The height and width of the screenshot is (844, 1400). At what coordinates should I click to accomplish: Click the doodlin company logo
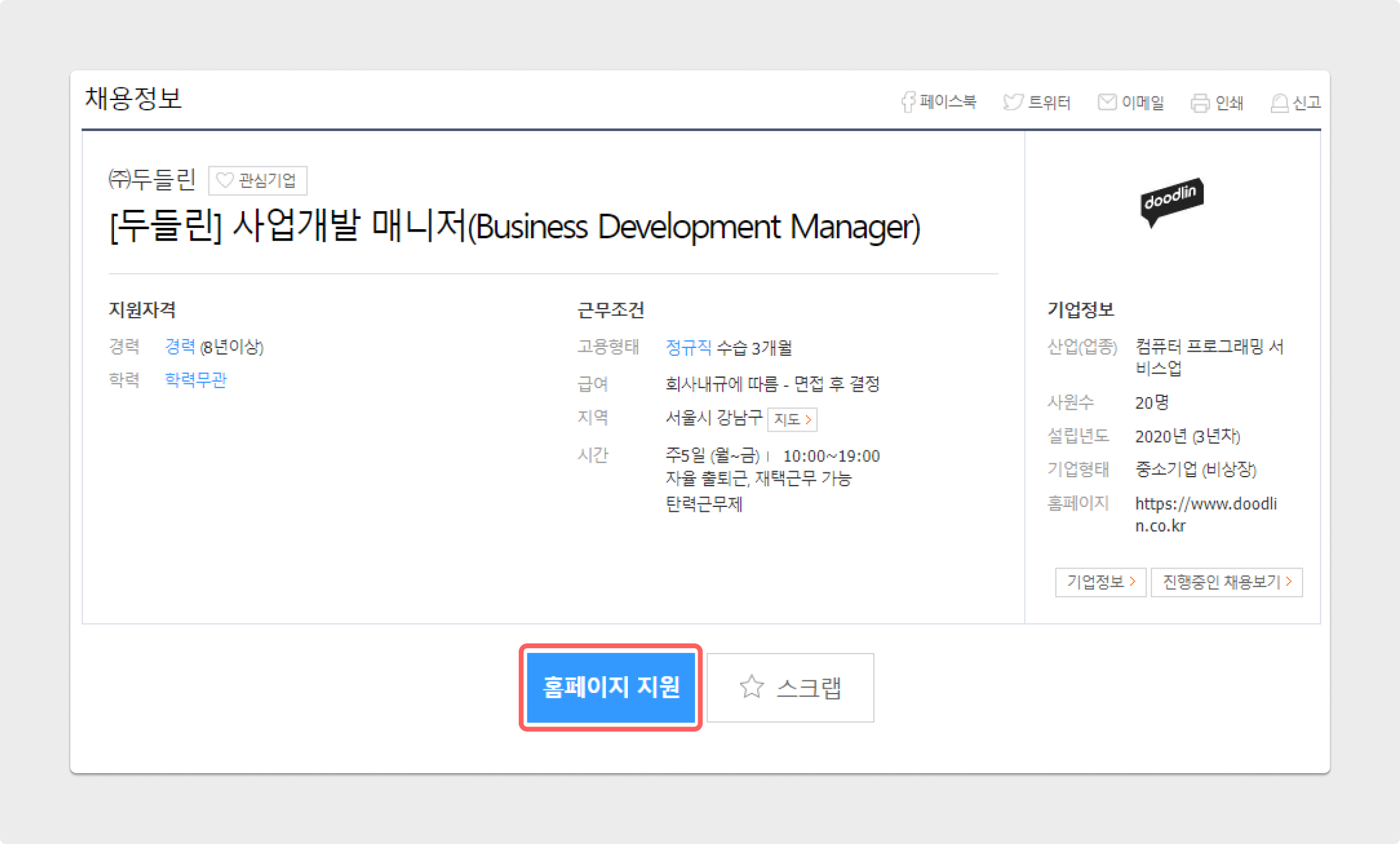[x=1172, y=202]
